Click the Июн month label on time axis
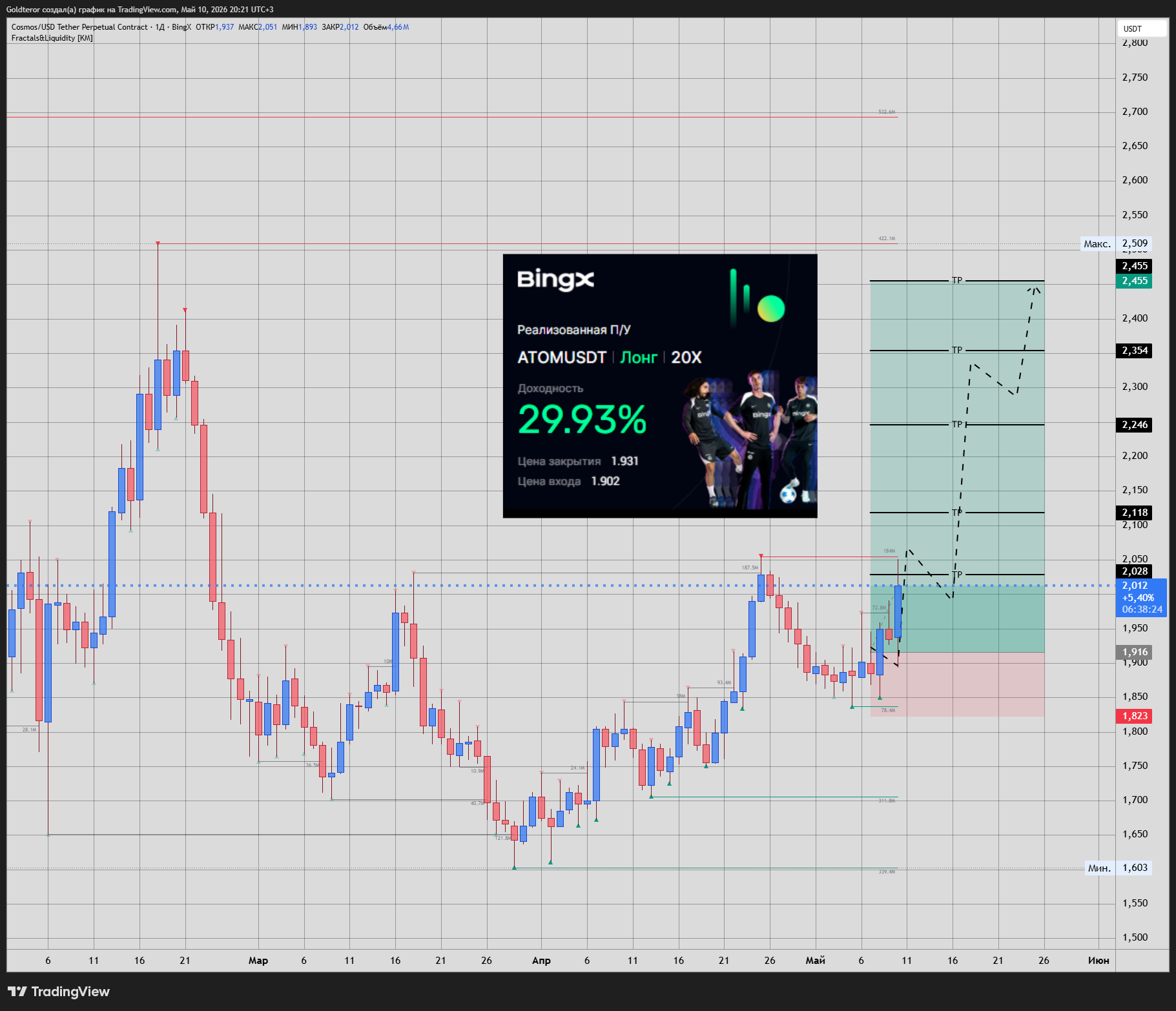This screenshot has height=1011, width=1176. 1099,961
